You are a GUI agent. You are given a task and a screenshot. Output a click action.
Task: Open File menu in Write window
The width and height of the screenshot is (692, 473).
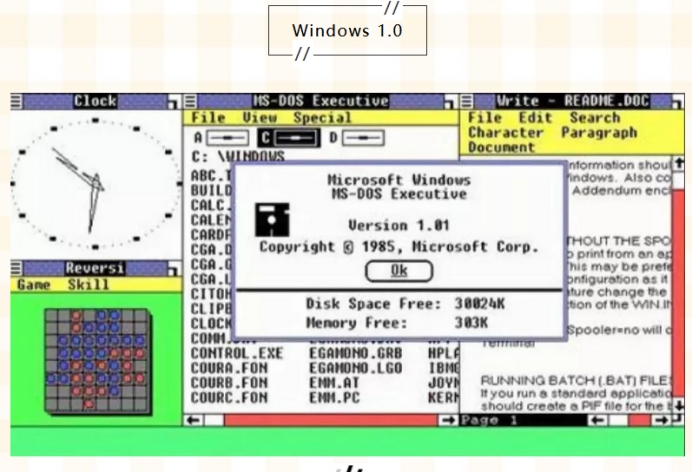coord(485,118)
